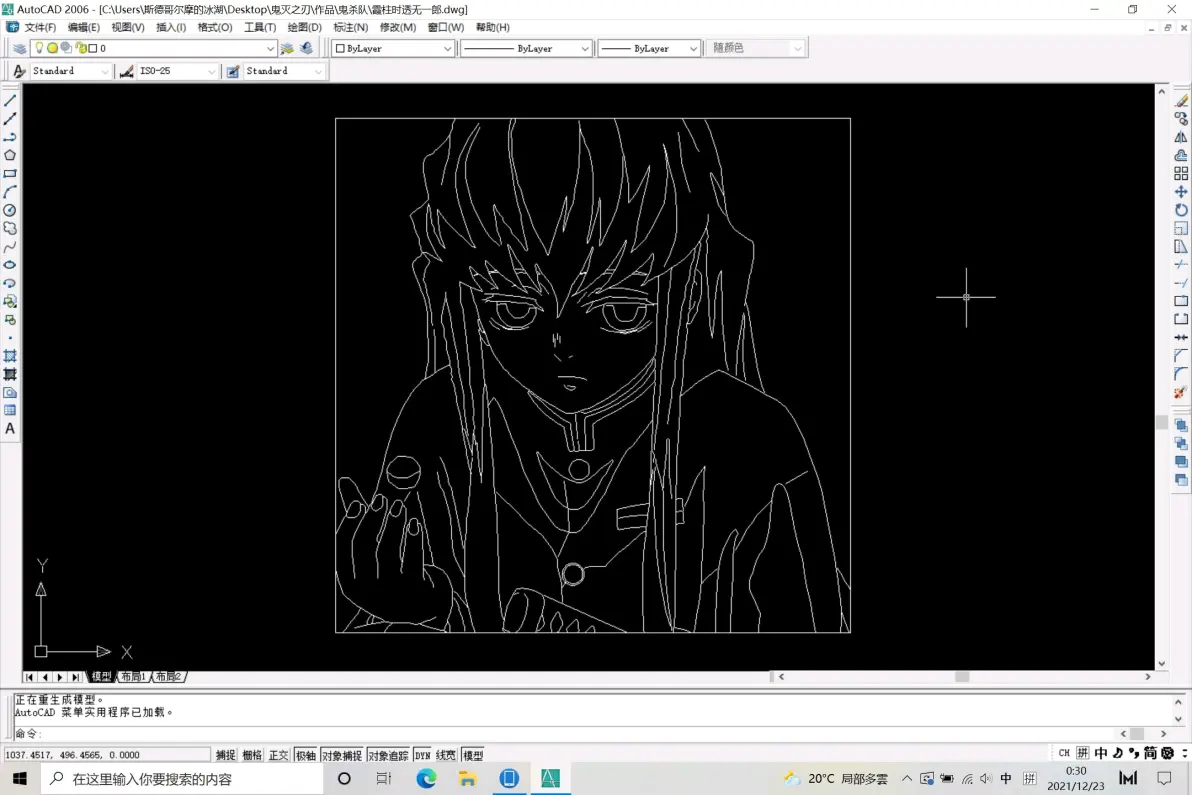Select the Arc draw tool
The width and height of the screenshot is (1192, 795).
point(10,192)
